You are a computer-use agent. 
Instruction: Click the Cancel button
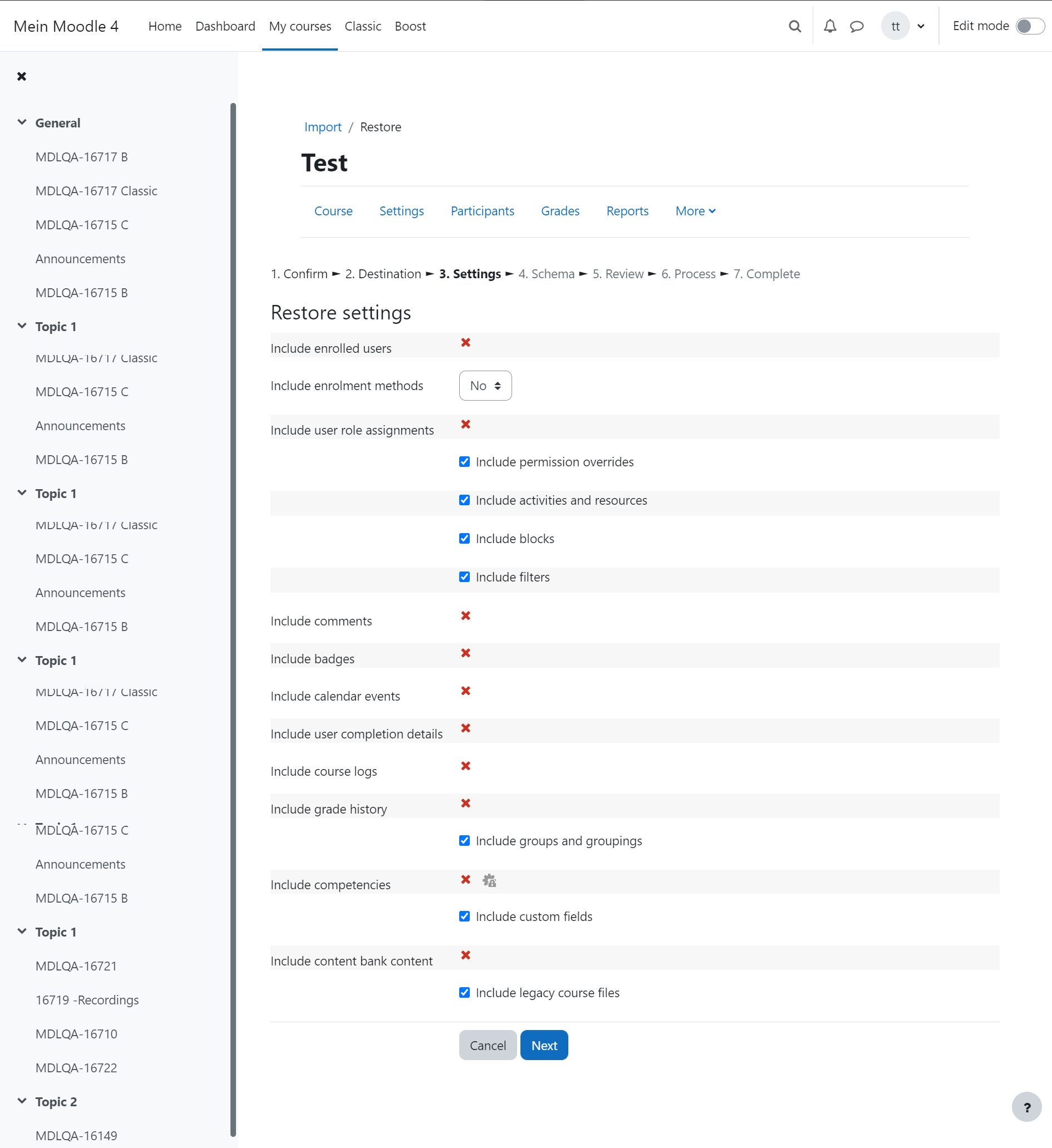488,1046
